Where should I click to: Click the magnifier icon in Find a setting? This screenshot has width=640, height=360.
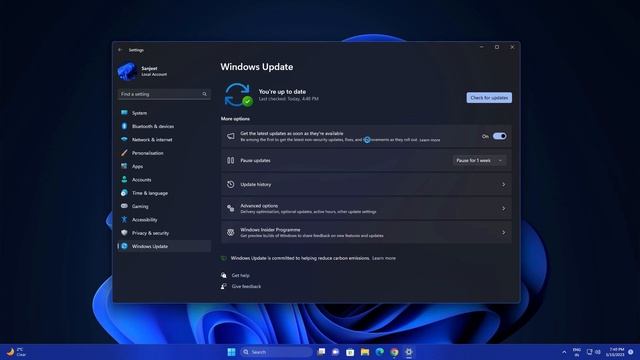pos(204,94)
